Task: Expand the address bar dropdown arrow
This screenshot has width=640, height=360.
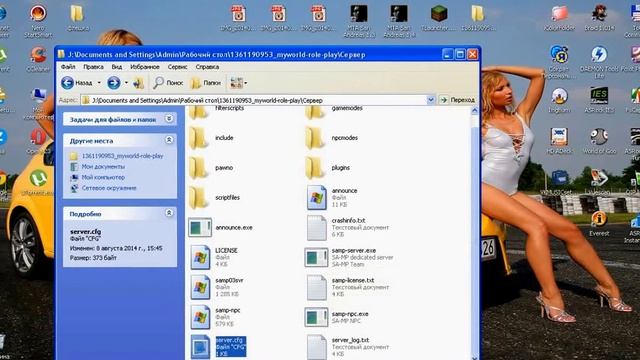Action: point(431,100)
